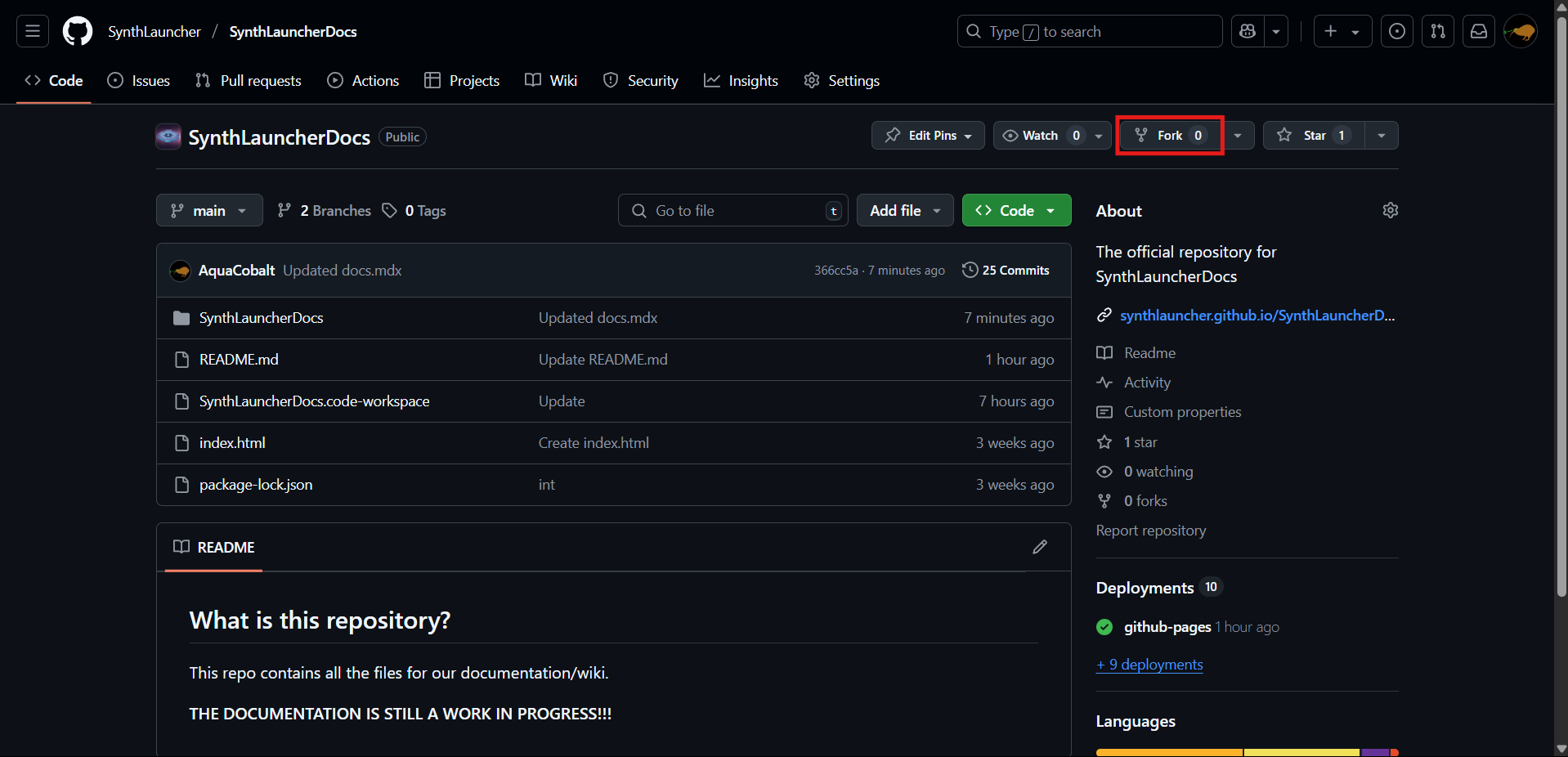1568x757 pixels.
Task: Go to SynthLauncher owner link
Action: tap(155, 31)
